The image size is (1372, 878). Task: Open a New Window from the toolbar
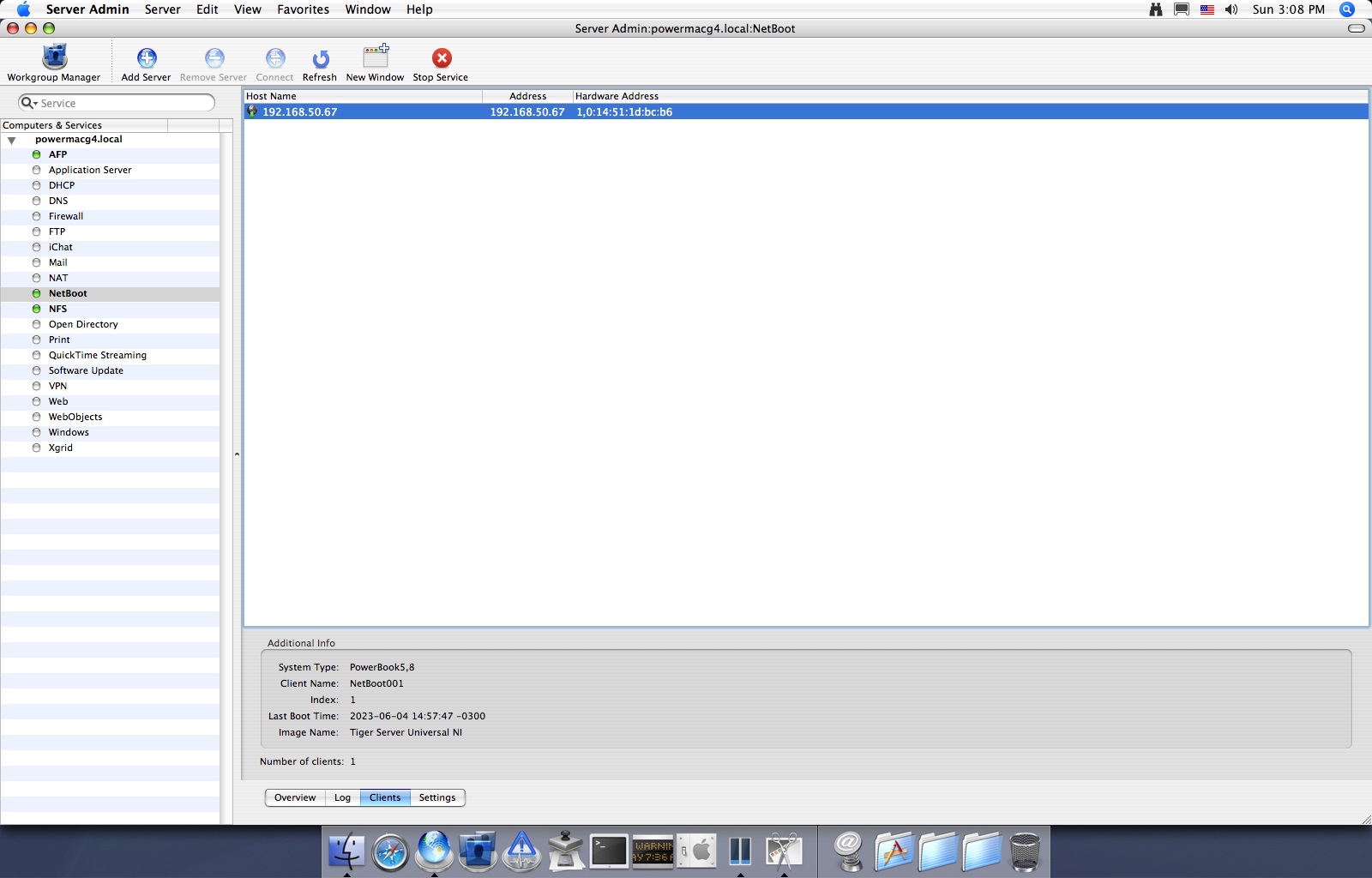coord(376,64)
